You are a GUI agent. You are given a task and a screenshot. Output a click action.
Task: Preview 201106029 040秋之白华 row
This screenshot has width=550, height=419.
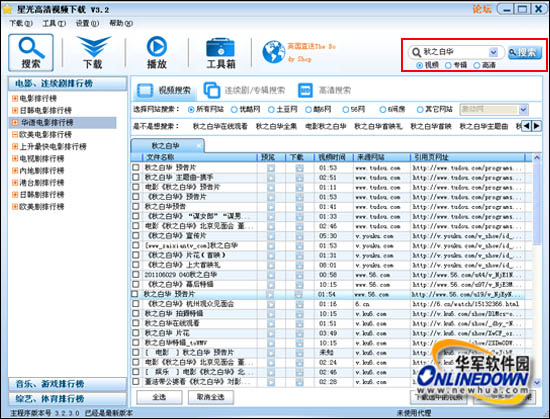(271, 275)
